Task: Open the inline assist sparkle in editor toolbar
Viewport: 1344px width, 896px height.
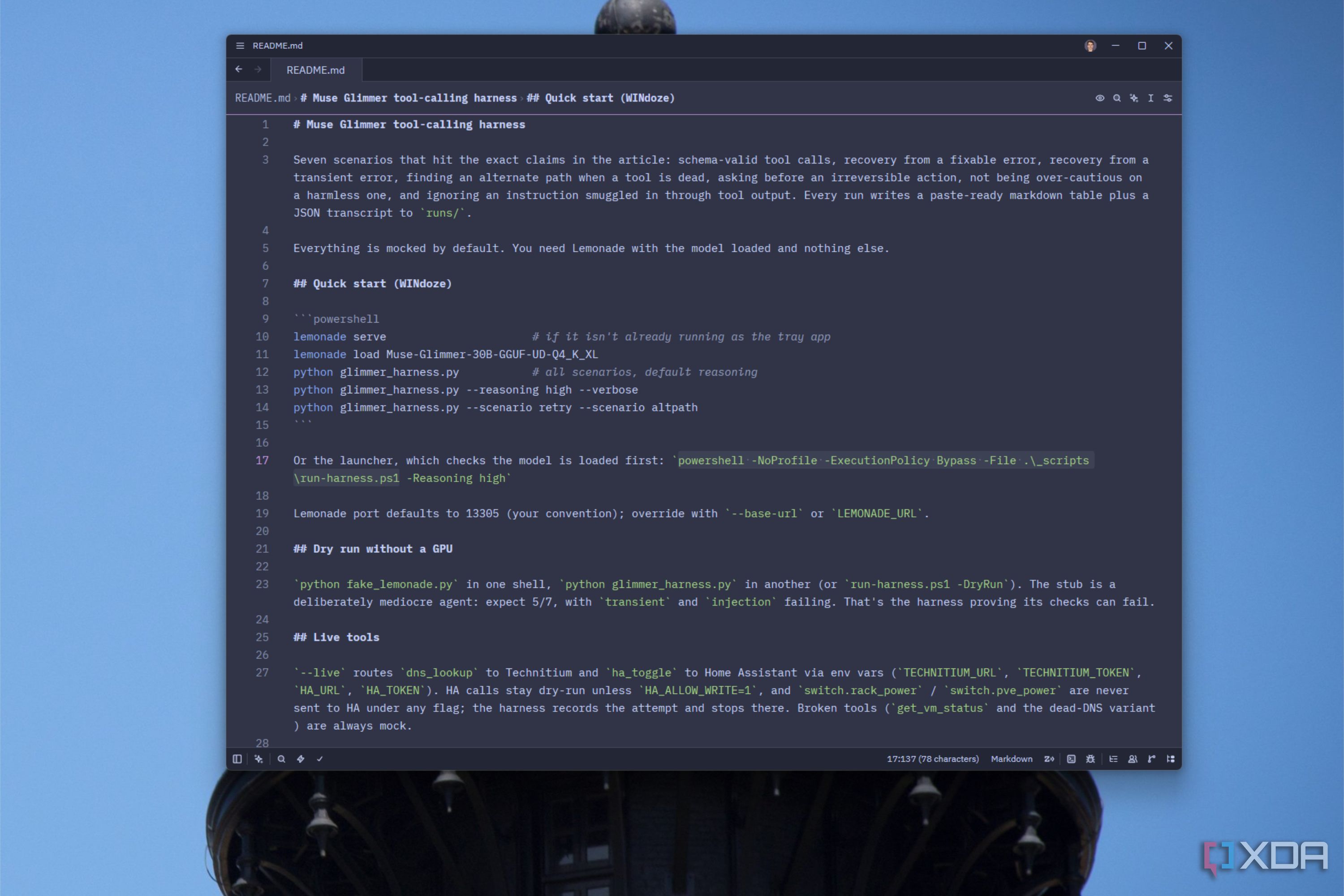Action: point(1134,98)
